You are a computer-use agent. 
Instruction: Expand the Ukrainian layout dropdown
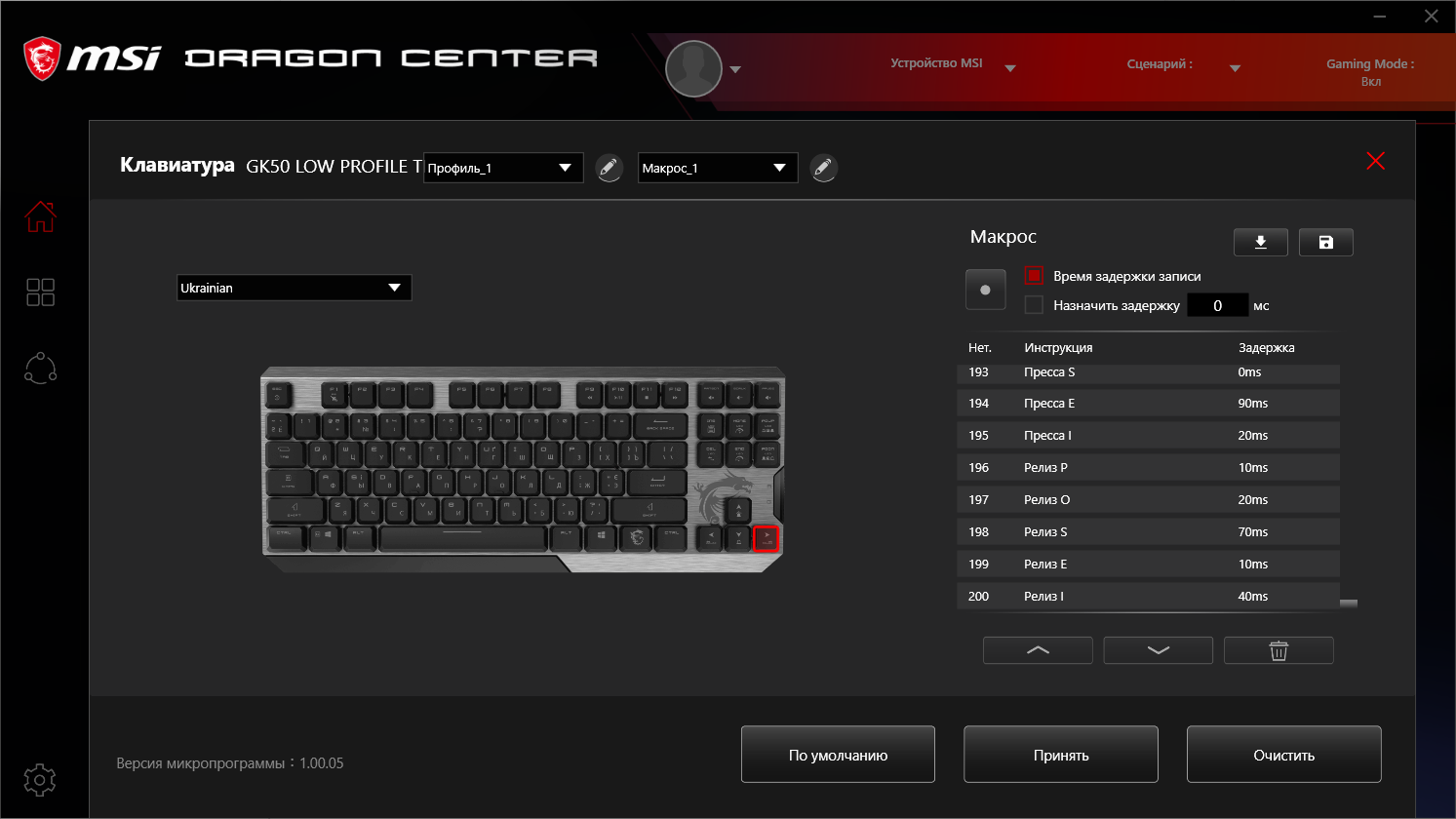tap(294, 288)
